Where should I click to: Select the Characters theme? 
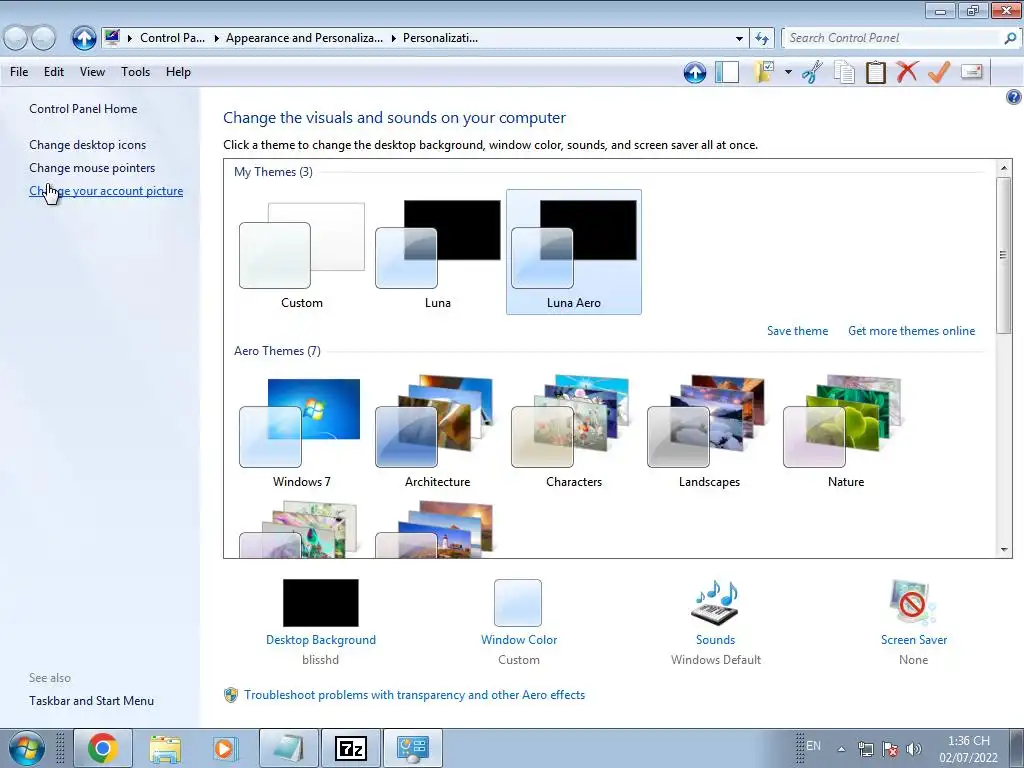point(573,432)
